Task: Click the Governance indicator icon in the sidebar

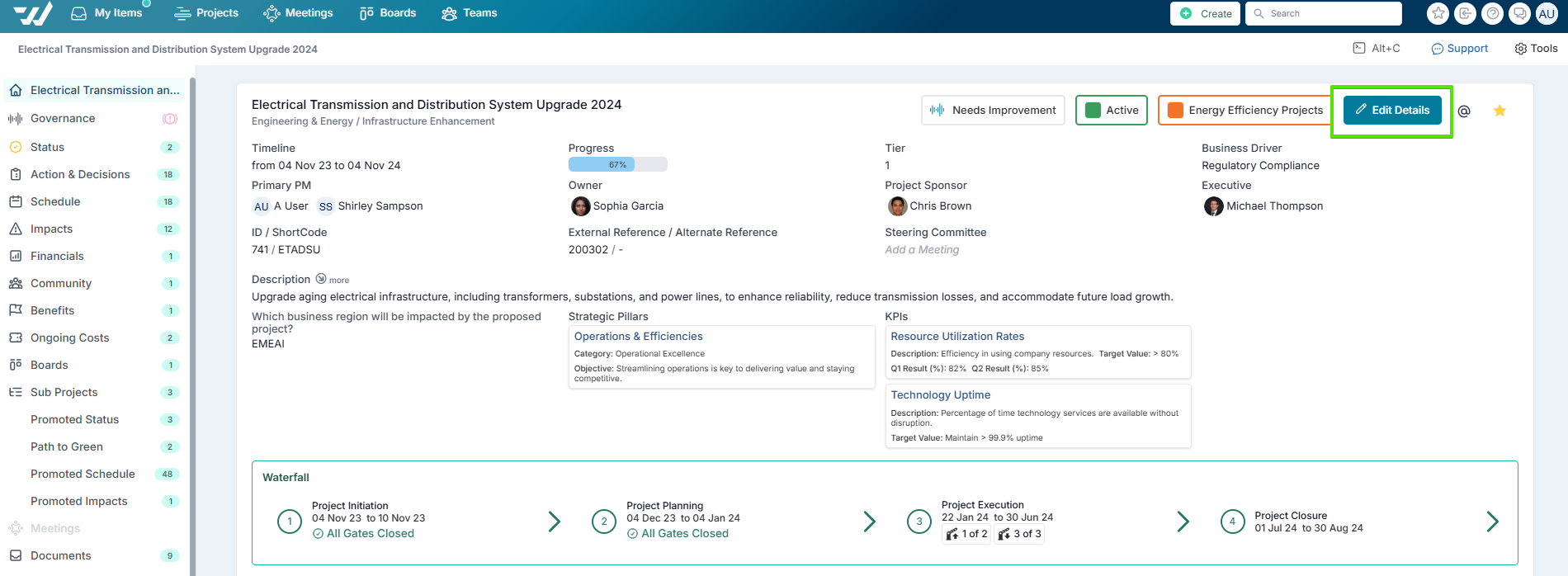Action: click(x=170, y=119)
